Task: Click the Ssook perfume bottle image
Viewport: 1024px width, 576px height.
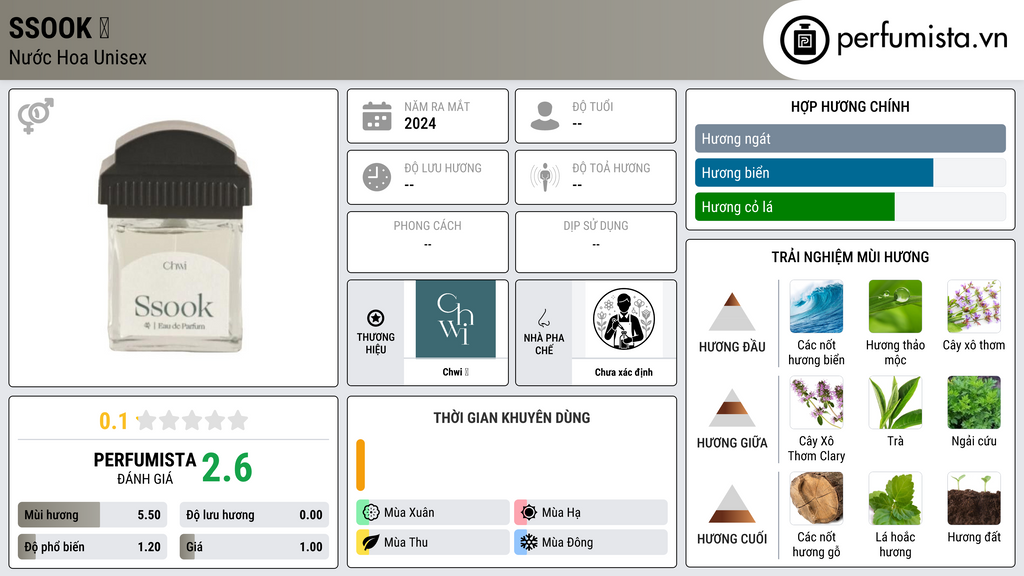Action: pyautogui.click(x=174, y=236)
